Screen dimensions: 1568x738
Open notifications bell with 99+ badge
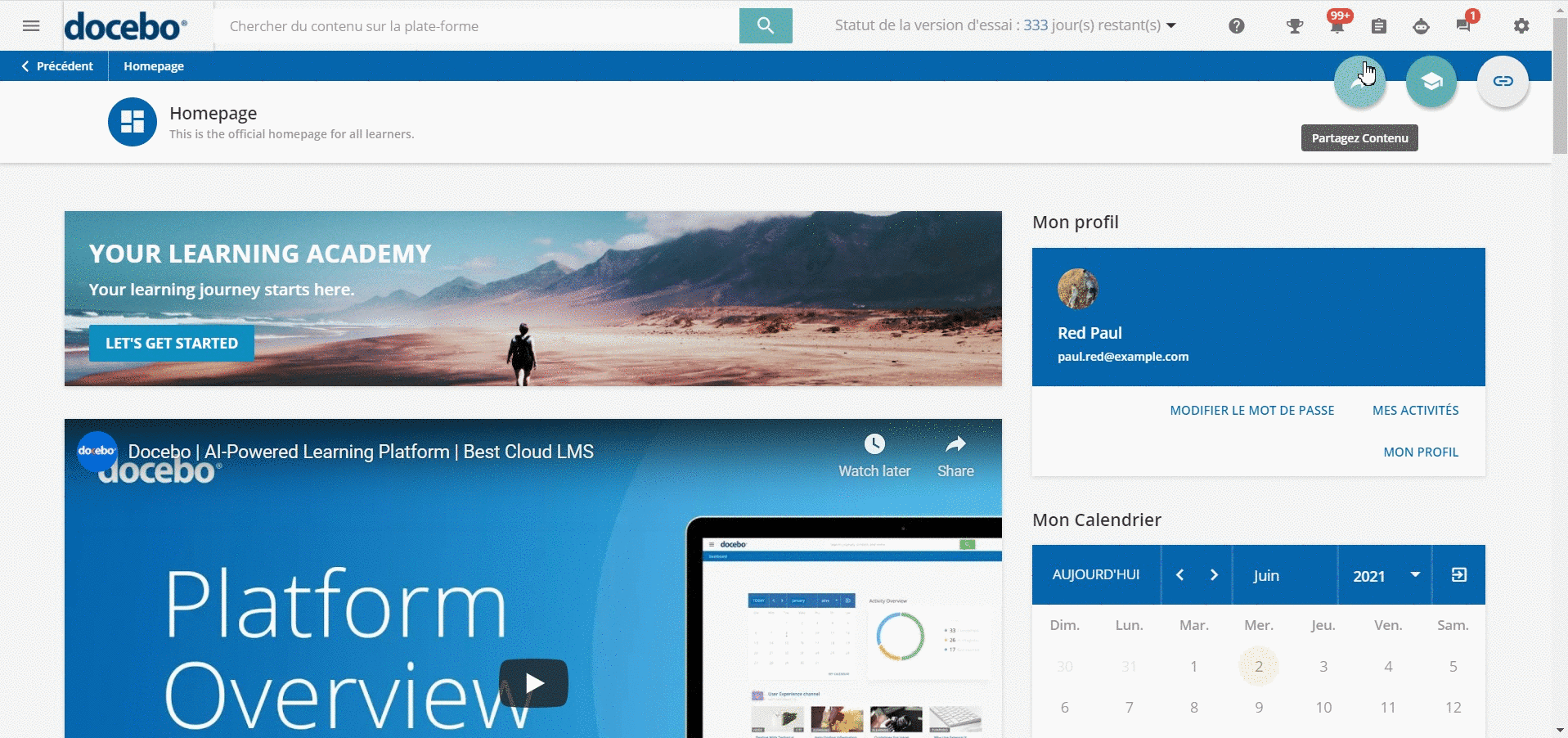click(1337, 25)
